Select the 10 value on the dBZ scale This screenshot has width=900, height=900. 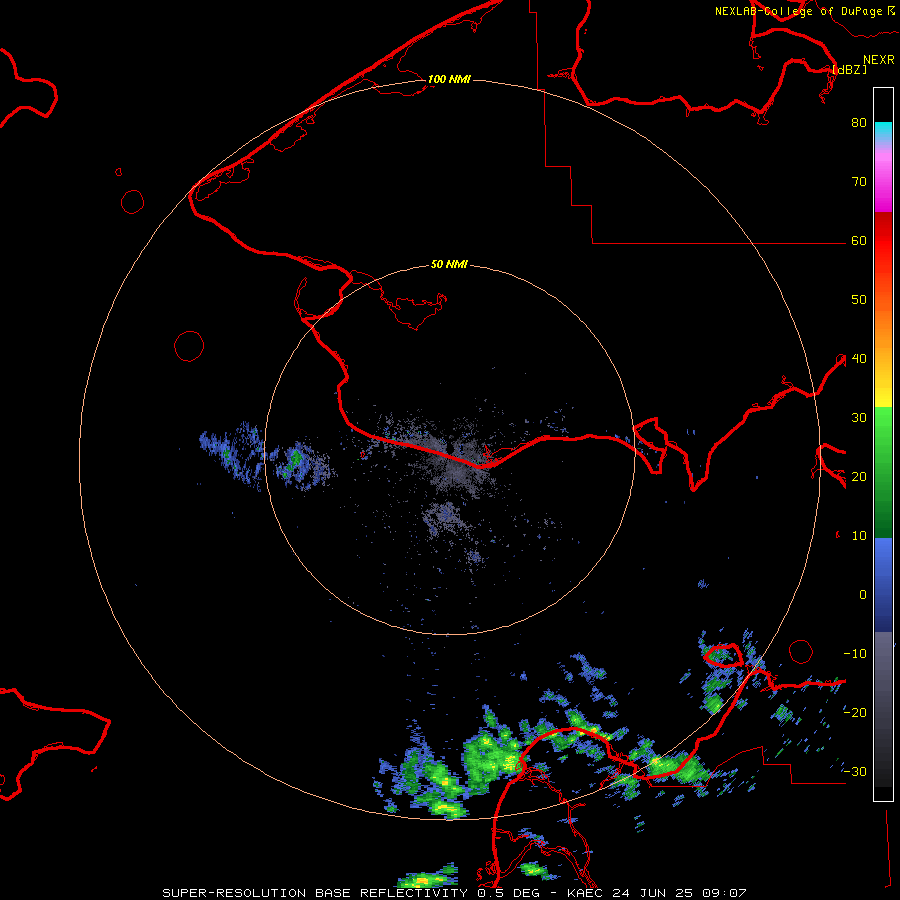tap(859, 536)
